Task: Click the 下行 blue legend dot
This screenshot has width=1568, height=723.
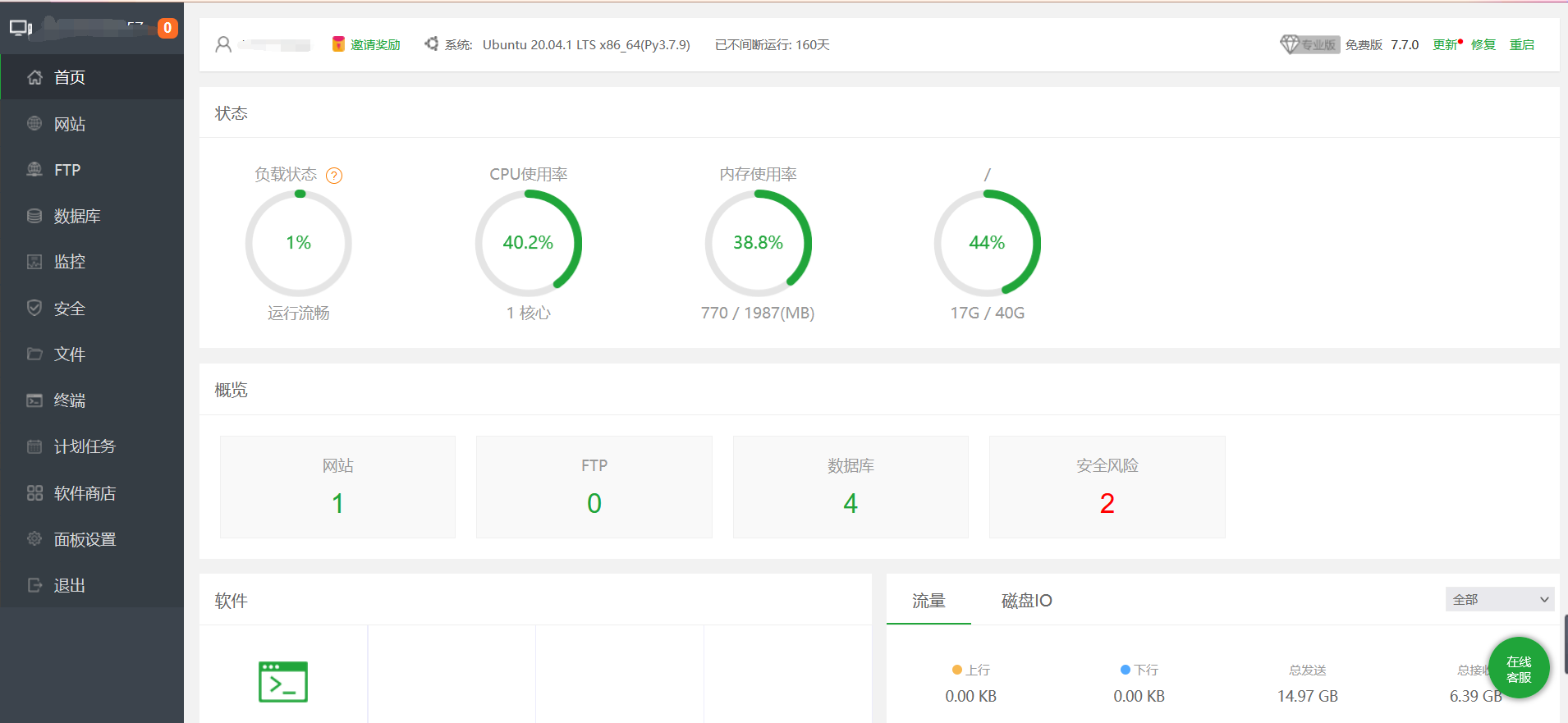Action: 1126,670
